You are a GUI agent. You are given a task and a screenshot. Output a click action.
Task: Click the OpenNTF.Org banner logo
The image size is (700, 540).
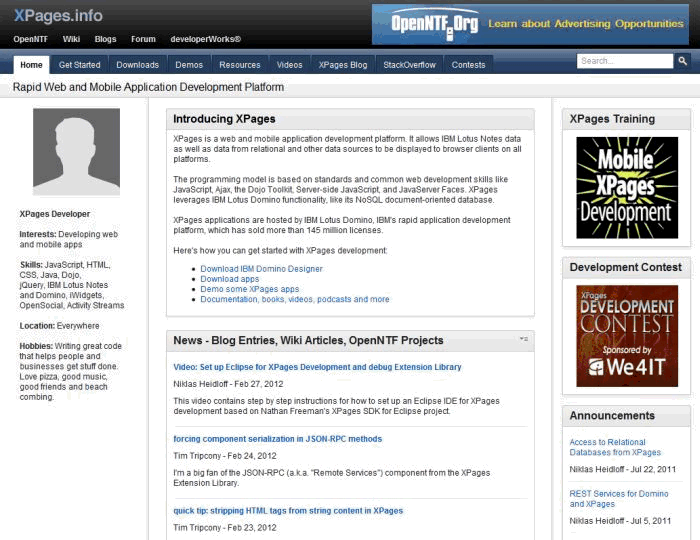[x=434, y=25]
